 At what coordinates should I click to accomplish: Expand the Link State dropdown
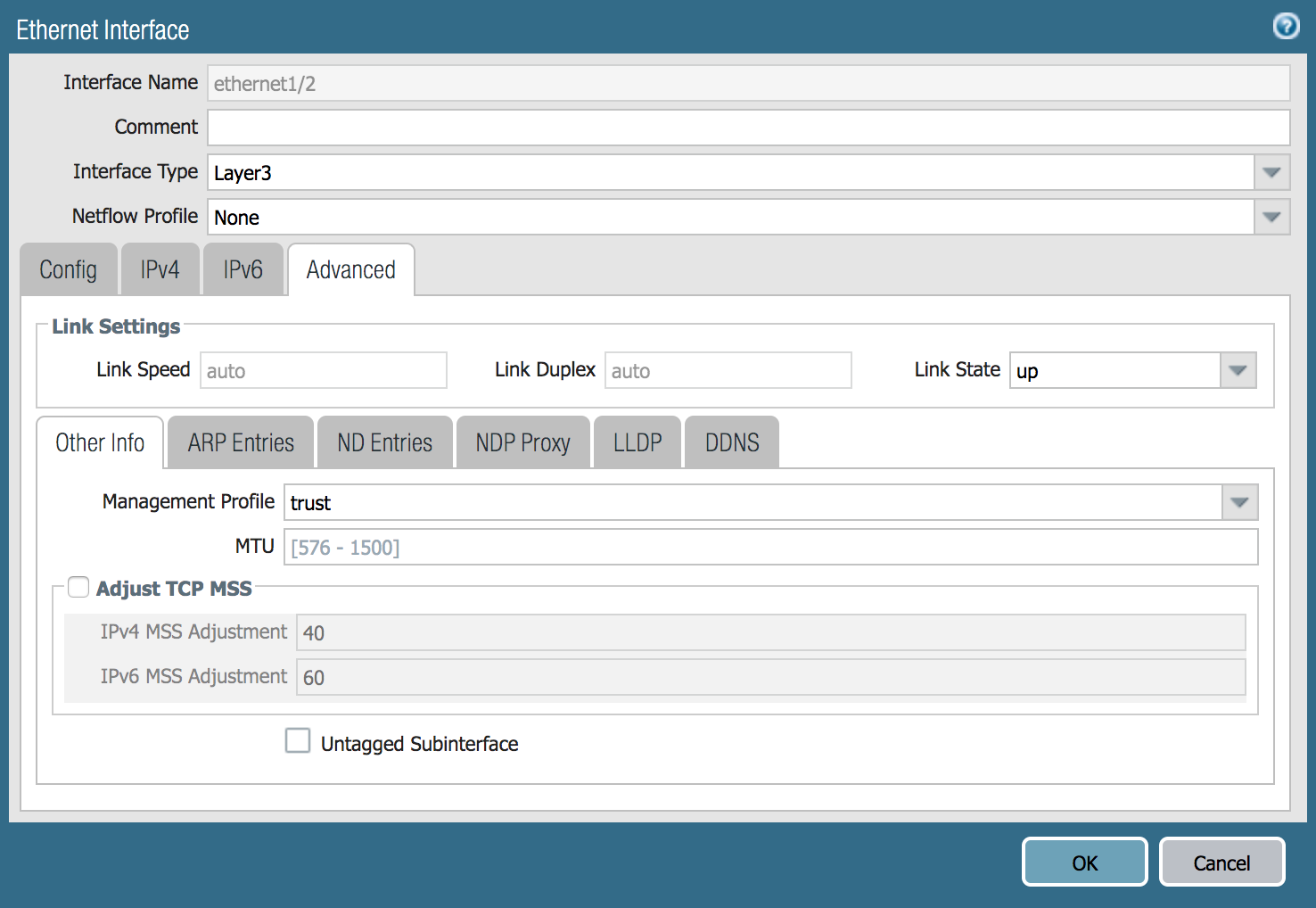tap(1238, 370)
